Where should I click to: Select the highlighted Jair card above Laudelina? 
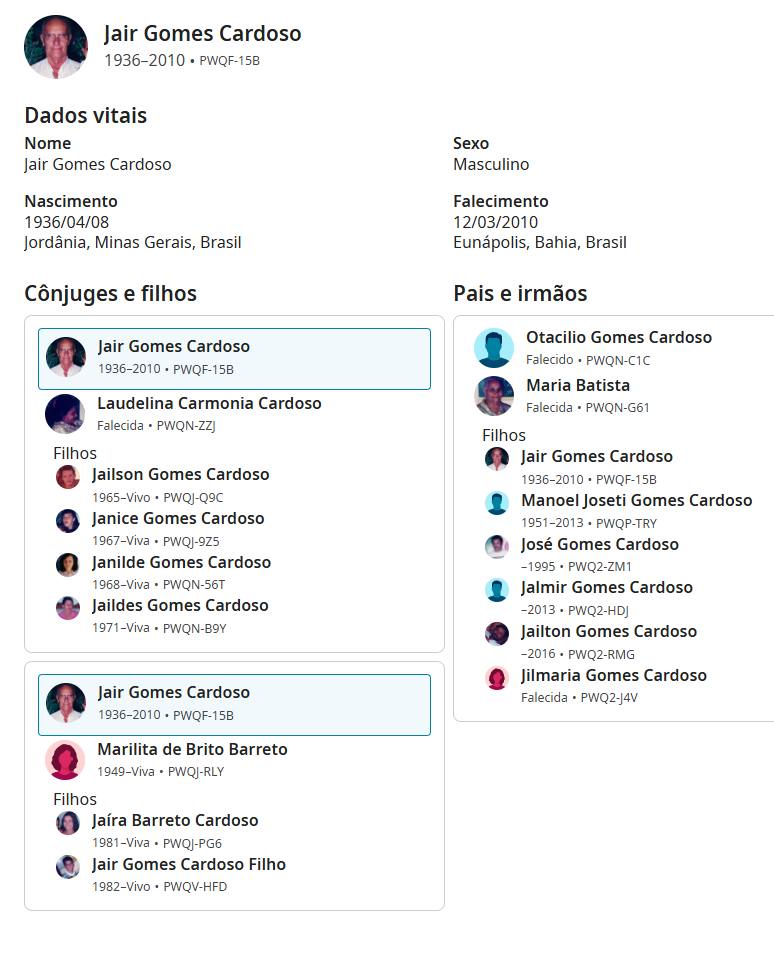pos(234,358)
